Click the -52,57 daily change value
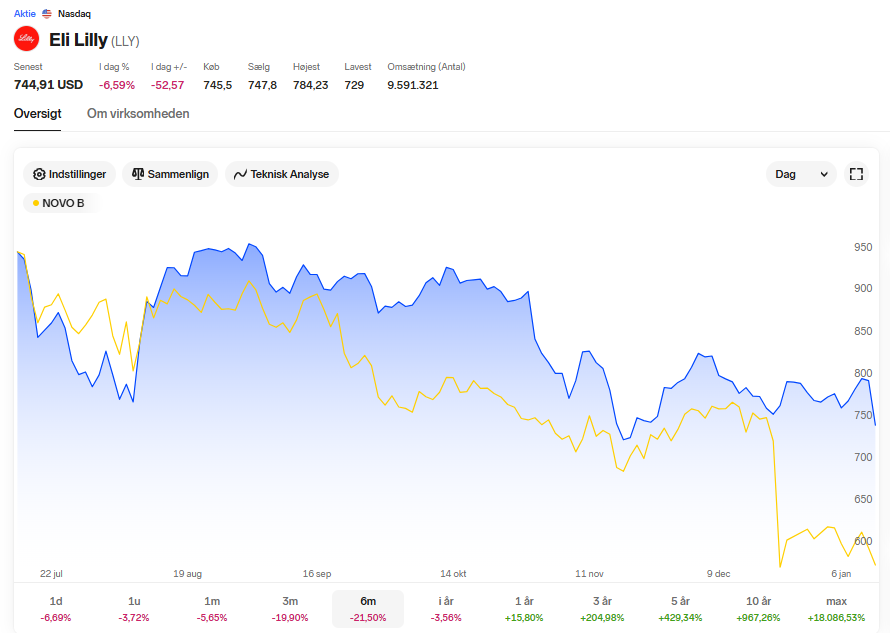 [x=167, y=85]
